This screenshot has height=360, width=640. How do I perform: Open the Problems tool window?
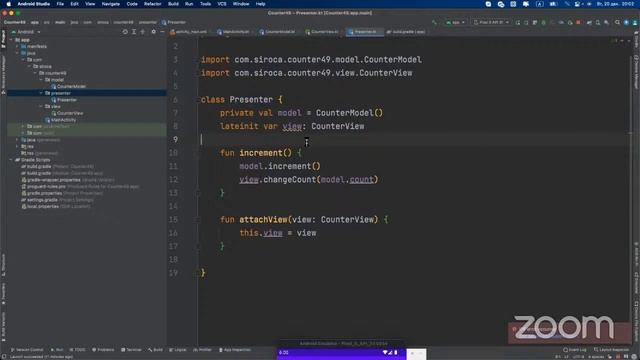pyautogui.click(x=103, y=350)
